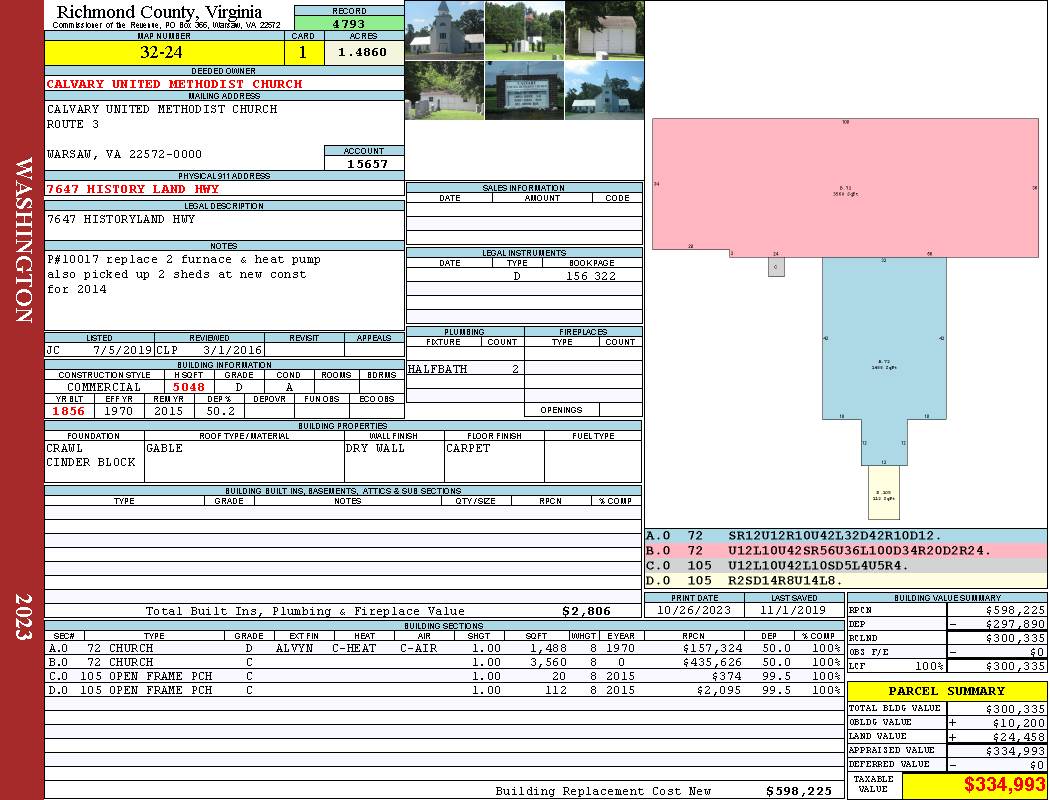Click D.0 sketch code R2SD14R8U14L8
This screenshot has height=800, width=1050.
(x=785, y=580)
